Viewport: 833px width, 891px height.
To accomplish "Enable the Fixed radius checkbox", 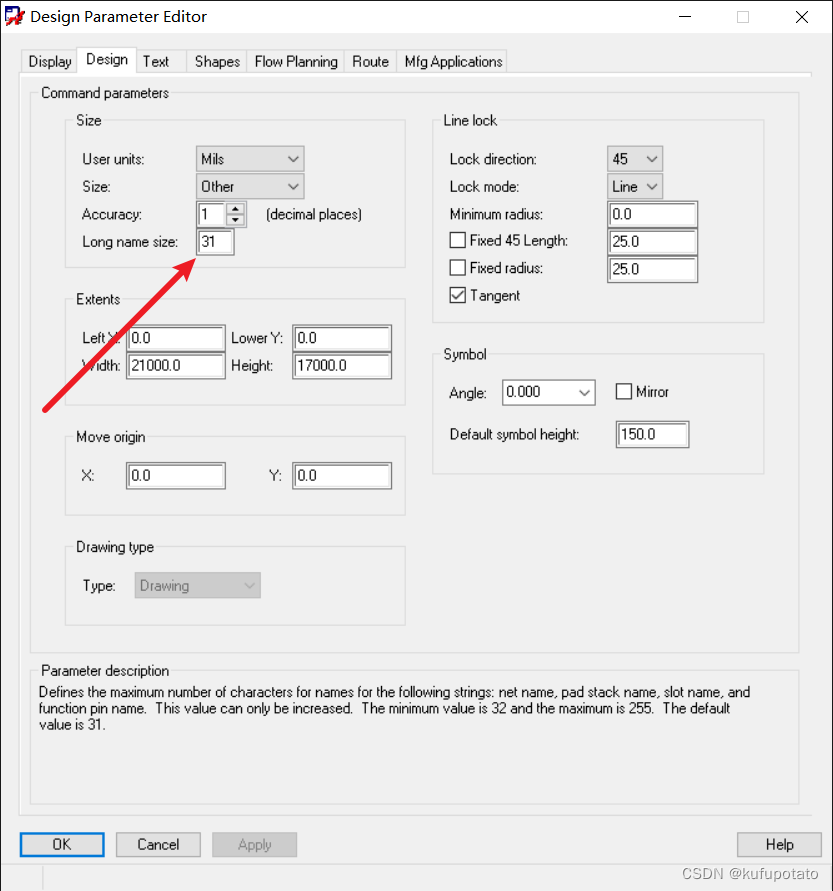I will point(458,267).
